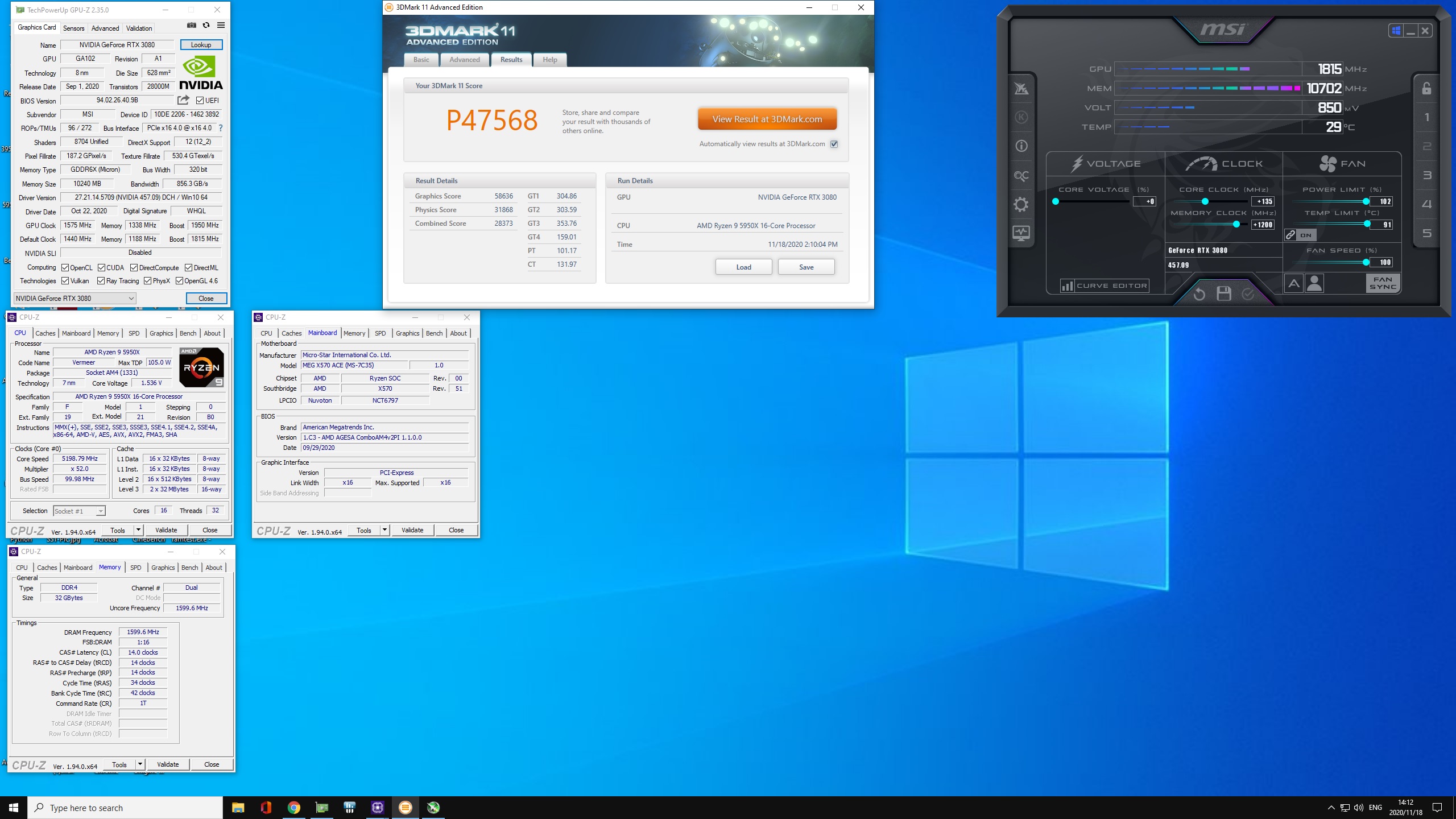The image size is (1456, 819).
Task: Click the Core Clock slider handle
Action: click(x=1205, y=201)
